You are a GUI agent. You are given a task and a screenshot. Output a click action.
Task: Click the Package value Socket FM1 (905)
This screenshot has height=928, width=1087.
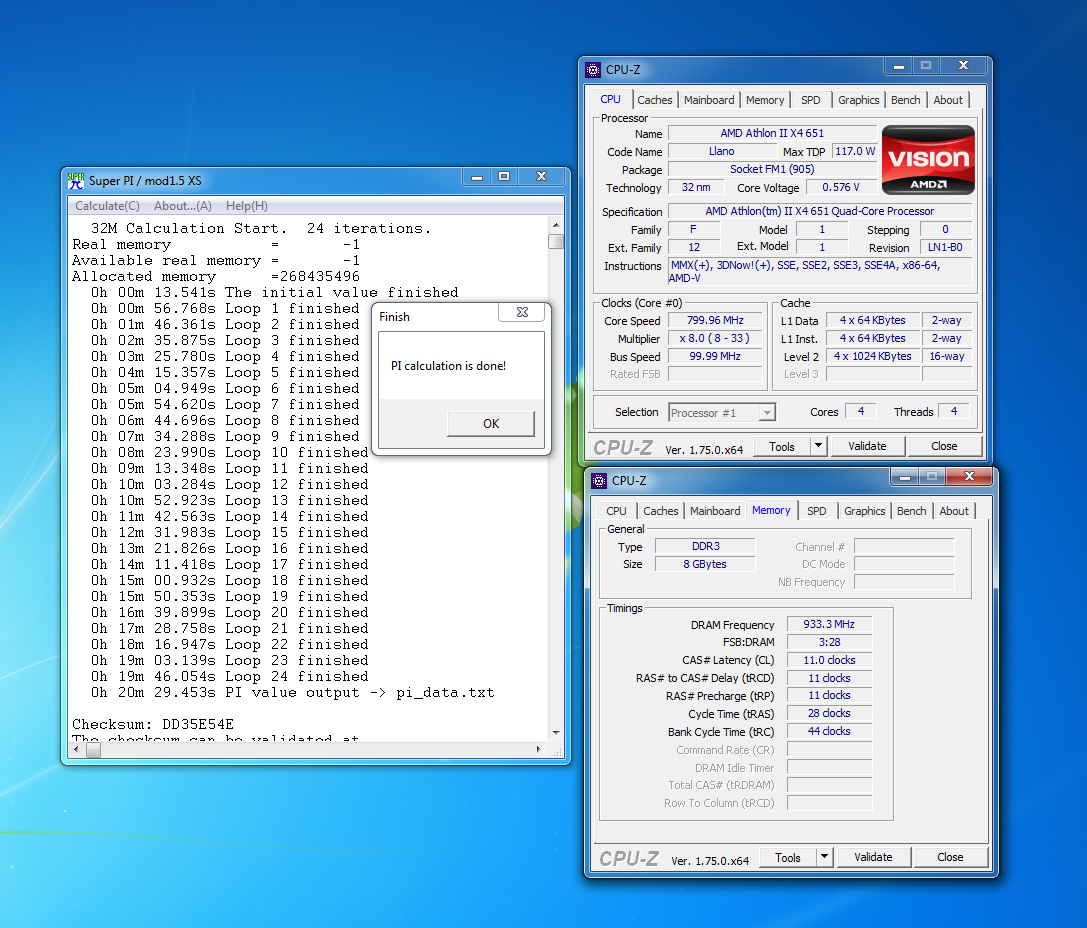click(772, 169)
